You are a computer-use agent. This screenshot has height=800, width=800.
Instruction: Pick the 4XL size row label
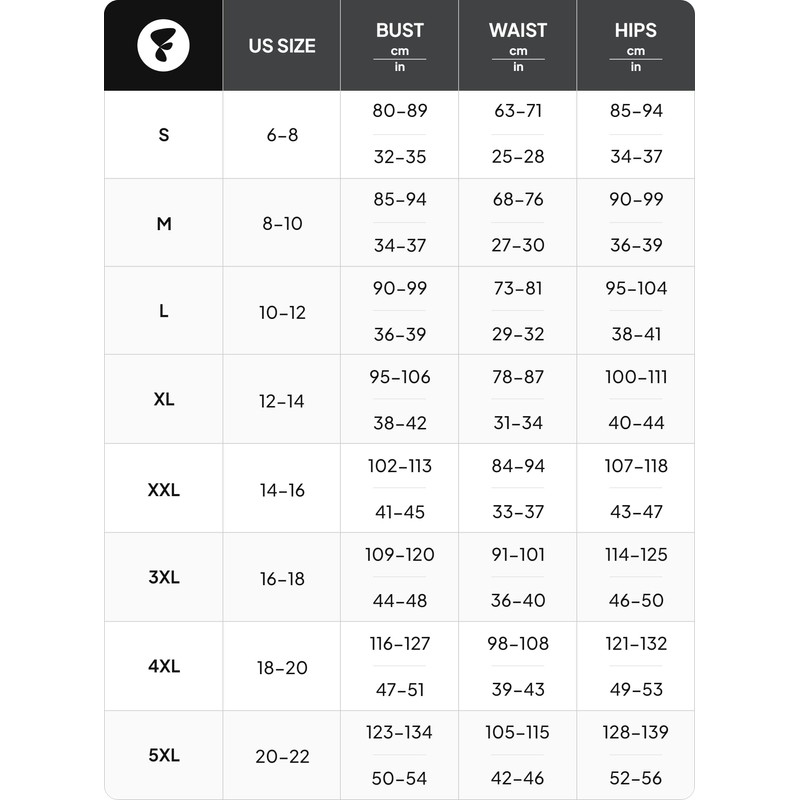point(164,667)
